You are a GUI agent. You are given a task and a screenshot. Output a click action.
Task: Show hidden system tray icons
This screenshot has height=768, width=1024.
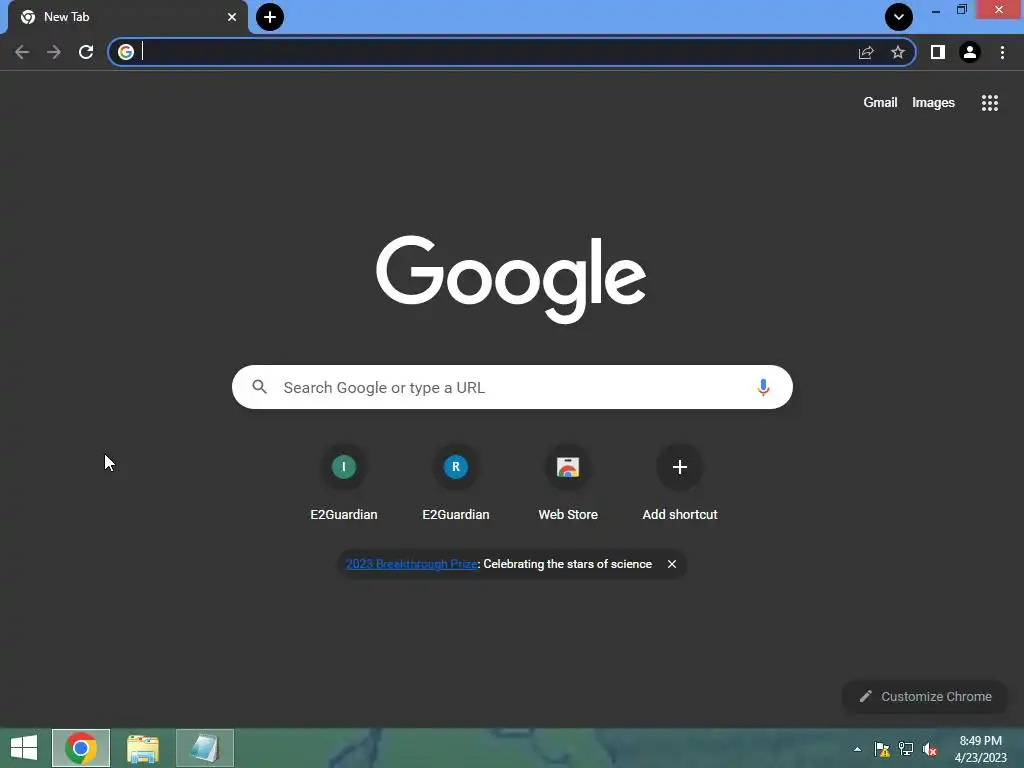[857, 749]
